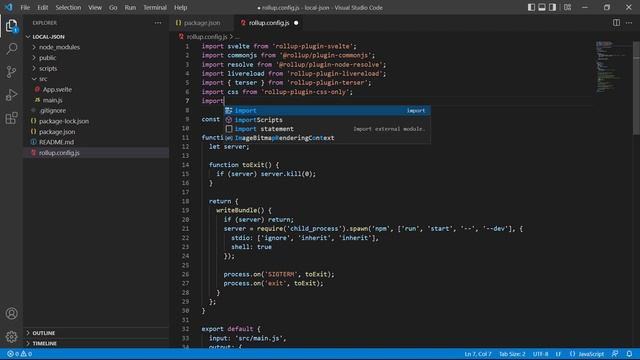Screen dimensions: 640x360
Task: Open Explorer Views and More Actions ellipsis
Action: pyautogui.click(x=158, y=23)
